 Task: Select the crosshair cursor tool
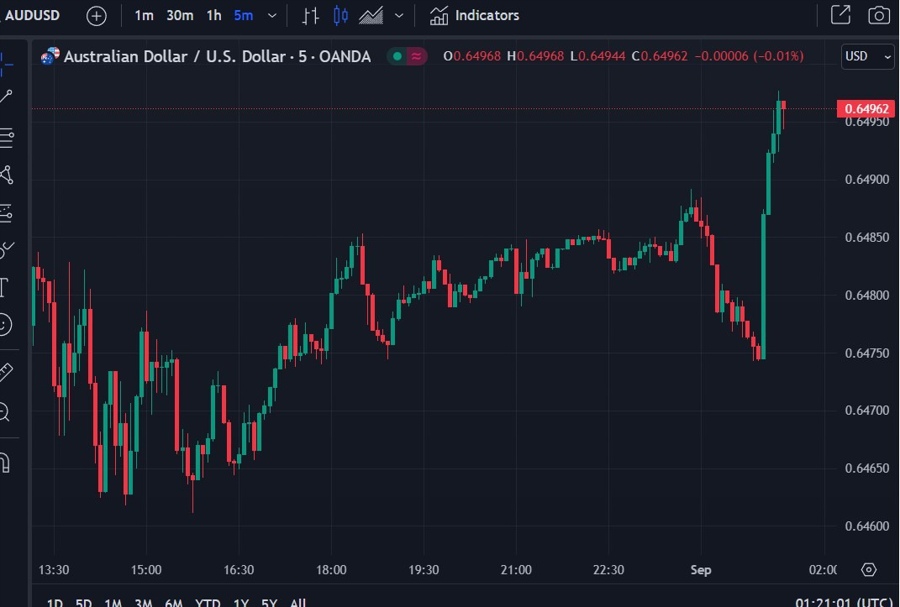point(6,63)
